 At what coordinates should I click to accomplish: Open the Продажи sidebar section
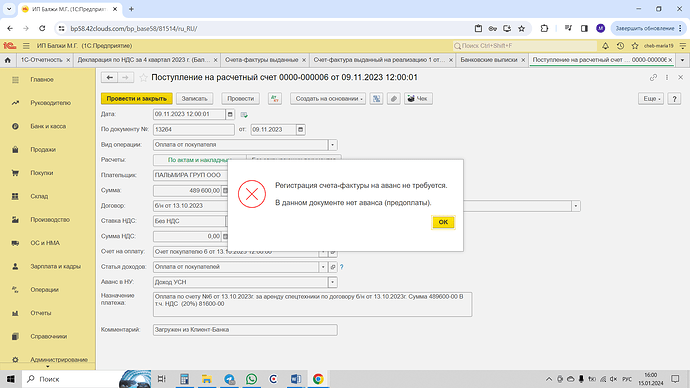click(43, 150)
